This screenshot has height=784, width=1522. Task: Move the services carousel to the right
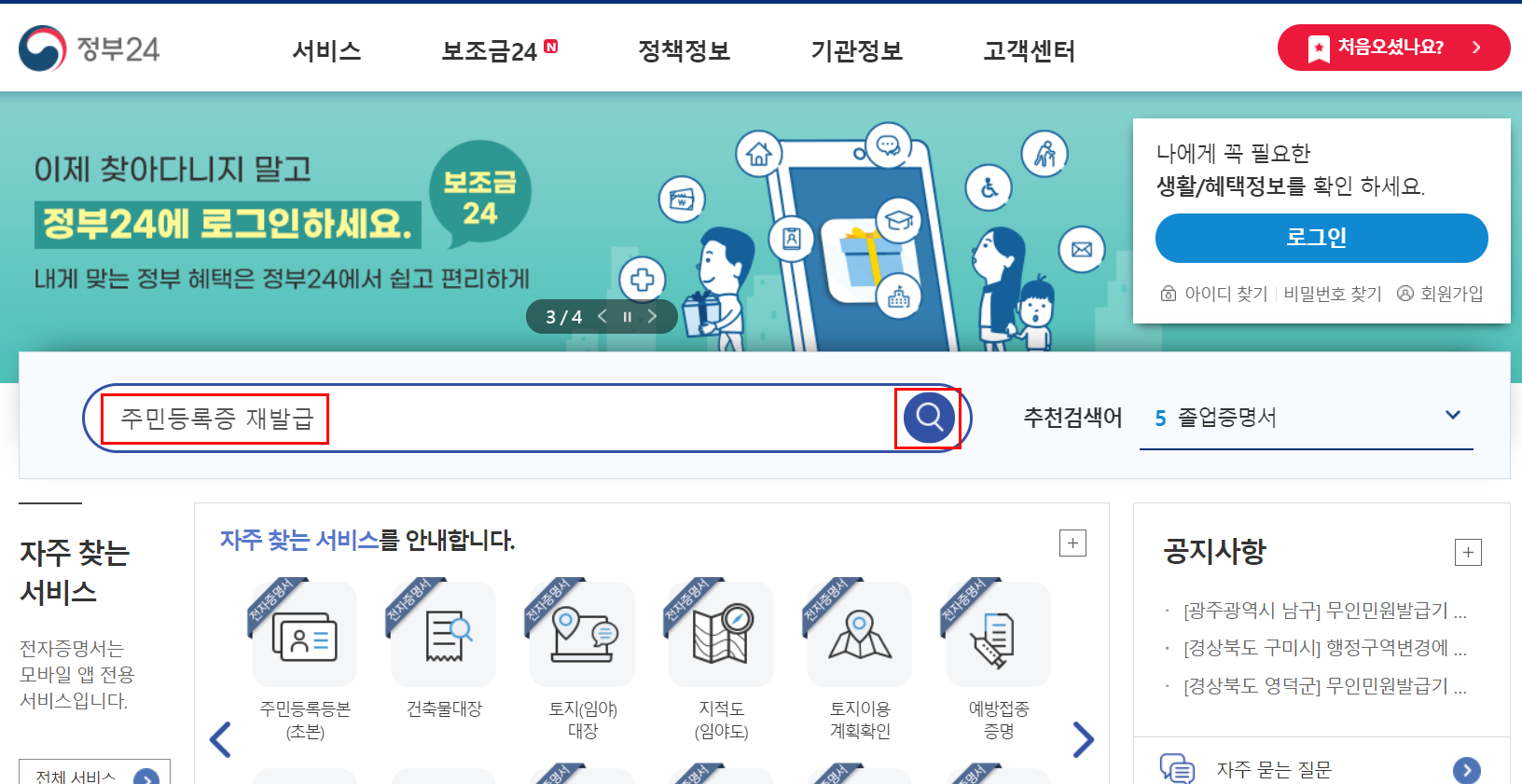1083,739
